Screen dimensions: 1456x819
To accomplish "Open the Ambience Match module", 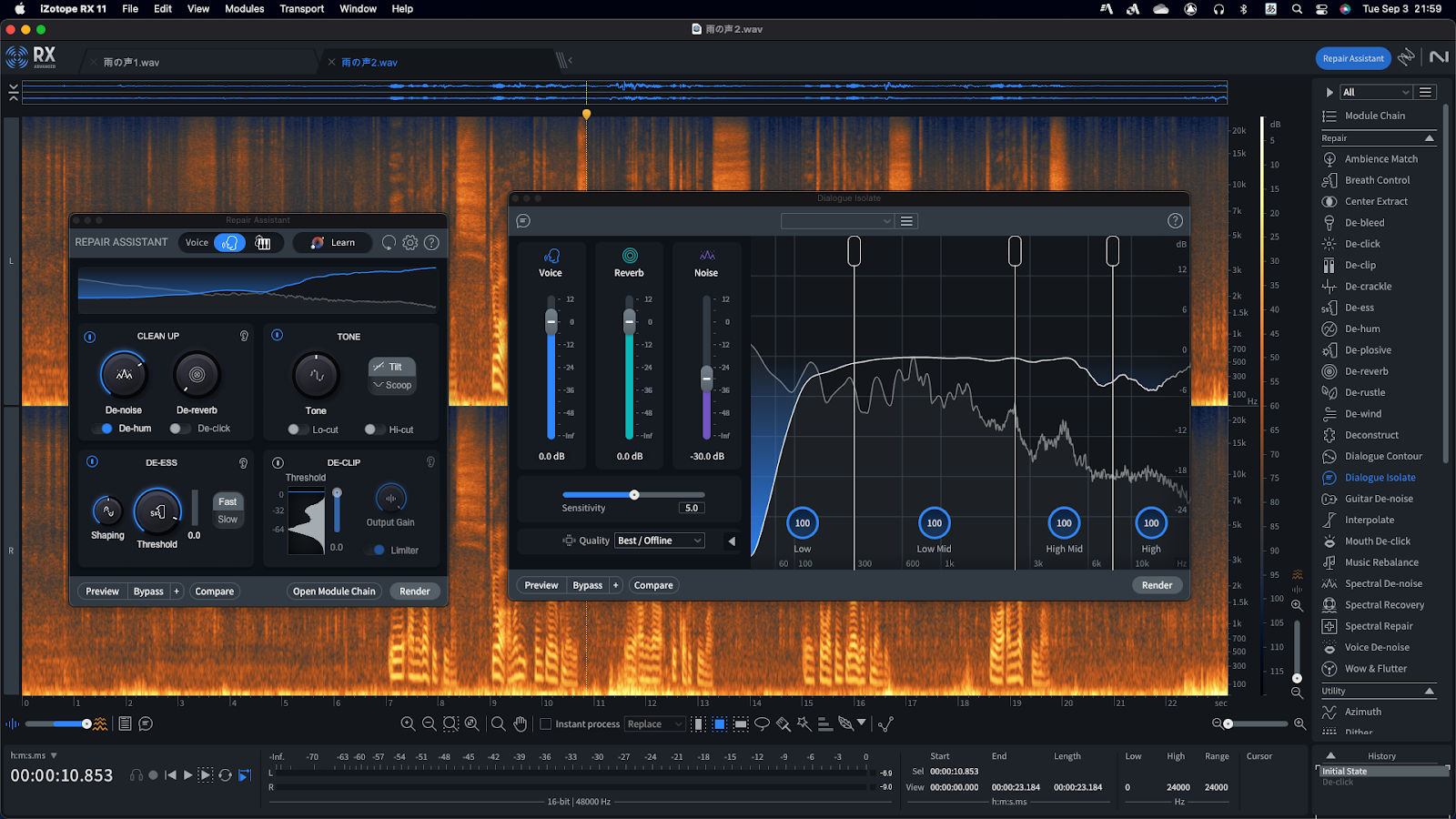I will (x=1380, y=158).
